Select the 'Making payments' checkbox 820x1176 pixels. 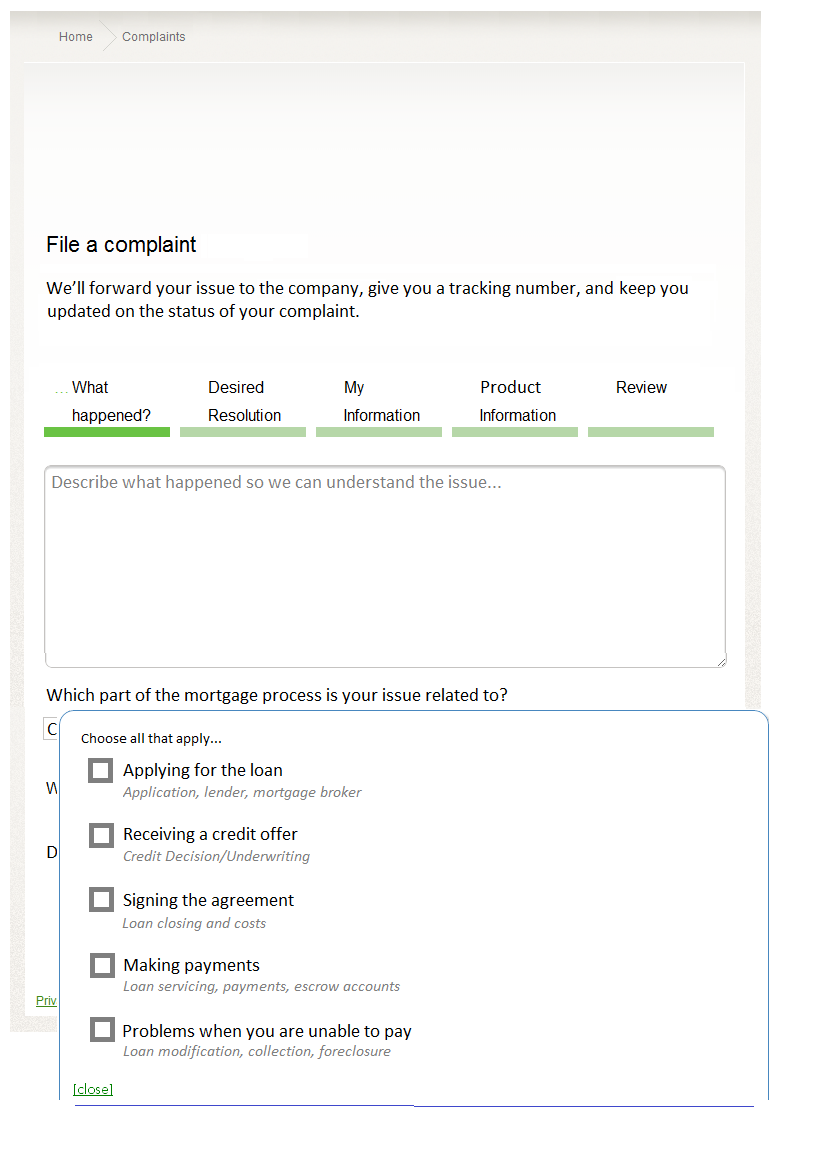tap(101, 965)
